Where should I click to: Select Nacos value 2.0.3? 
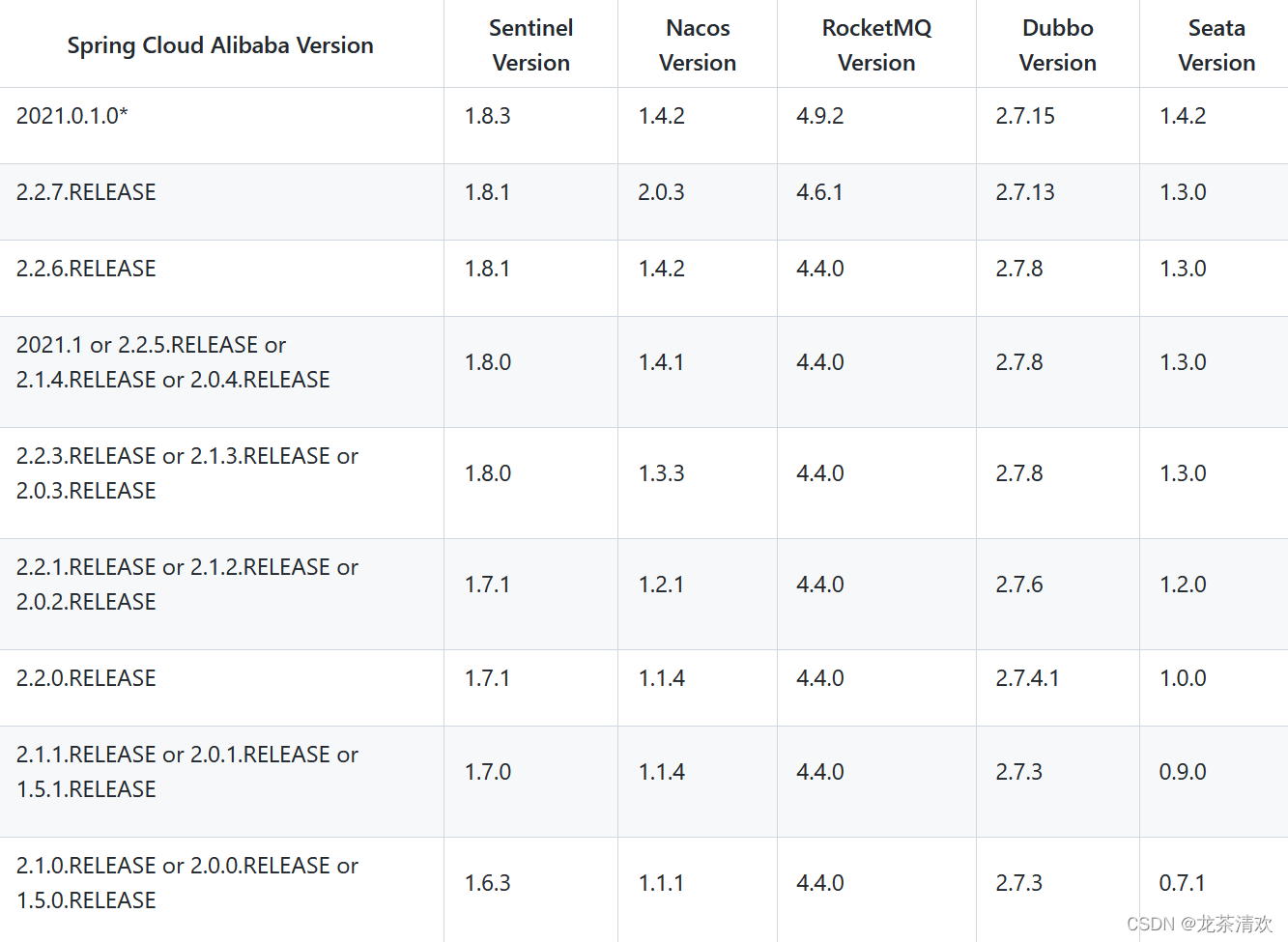pos(662,192)
